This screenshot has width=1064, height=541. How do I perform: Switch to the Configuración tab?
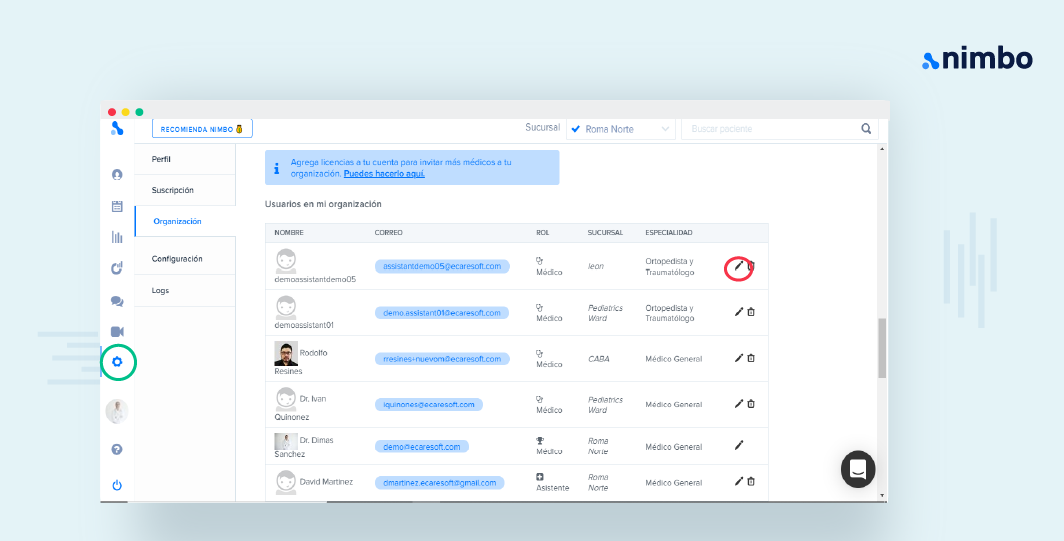point(185,259)
